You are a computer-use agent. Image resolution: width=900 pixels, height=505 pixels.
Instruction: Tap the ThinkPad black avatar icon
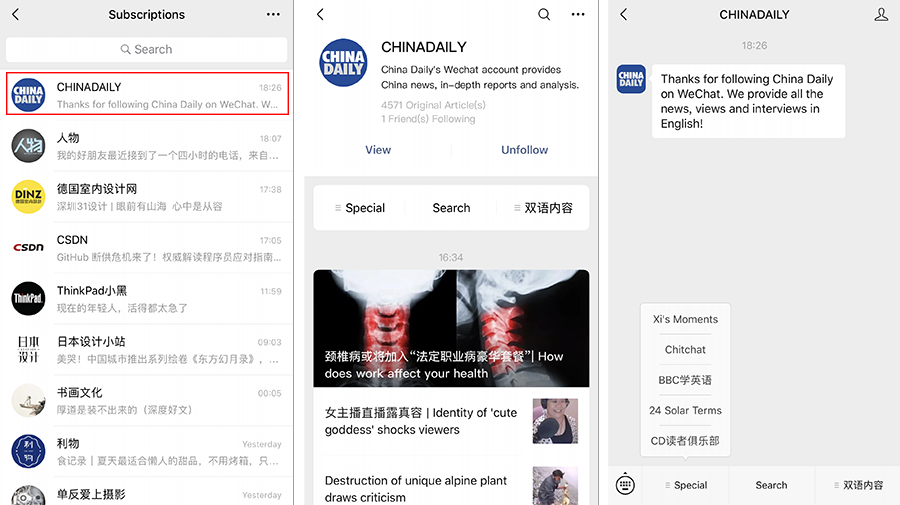point(28,298)
